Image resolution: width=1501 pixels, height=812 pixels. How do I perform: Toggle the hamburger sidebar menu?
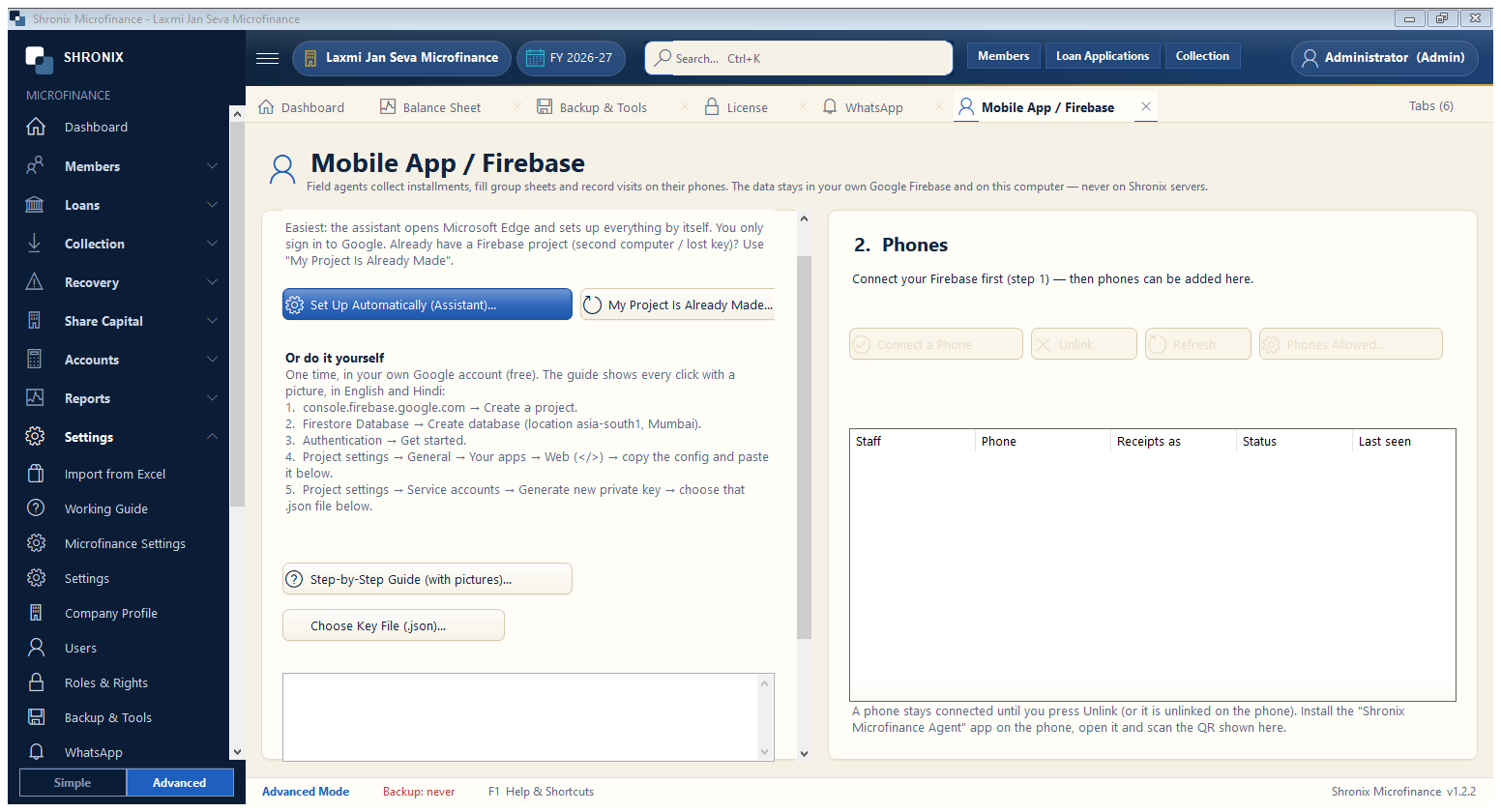coord(268,58)
